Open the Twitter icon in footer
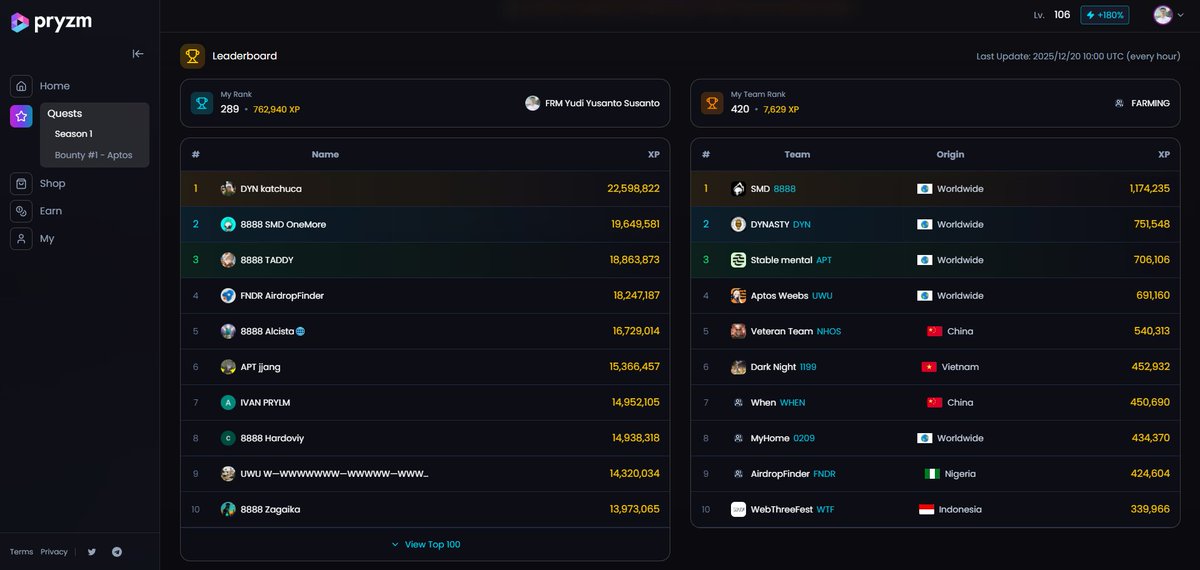Screen dimensions: 1200x570 [92, 552]
